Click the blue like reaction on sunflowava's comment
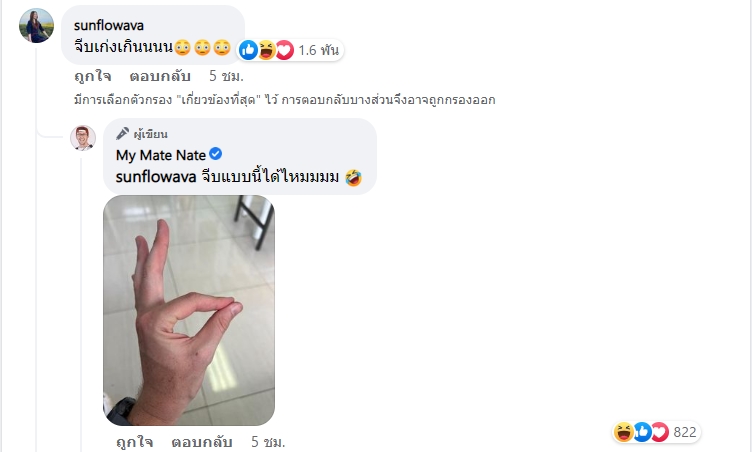Viewport: 752px width, 452px height. (x=248, y=50)
